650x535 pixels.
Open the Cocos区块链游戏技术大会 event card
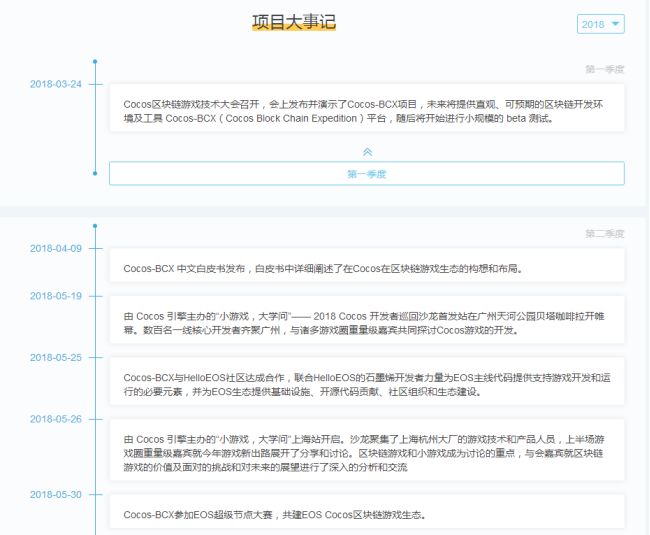click(x=366, y=108)
